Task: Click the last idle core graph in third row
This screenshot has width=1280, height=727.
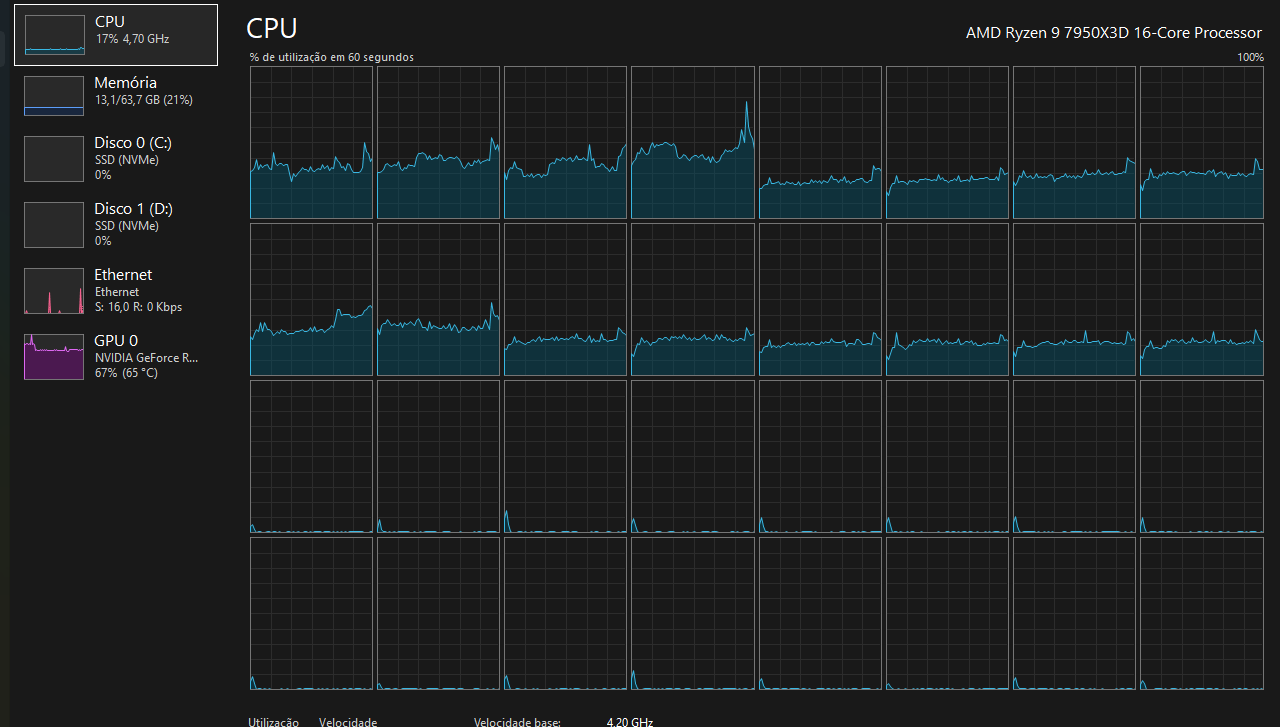Action: [x=1202, y=456]
